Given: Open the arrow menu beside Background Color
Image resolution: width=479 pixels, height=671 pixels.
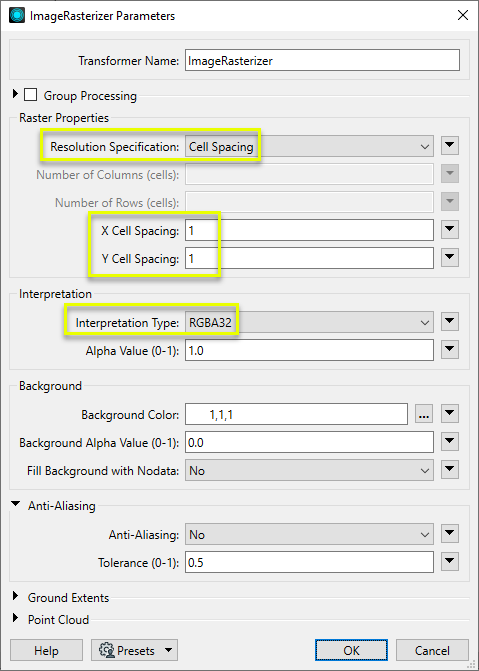Looking at the screenshot, I should click(x=449, y=414).
